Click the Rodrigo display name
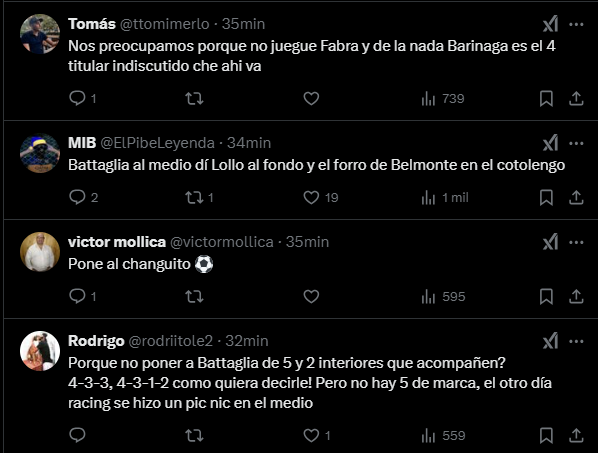The width and height of the screenshot is (598, 453). (96, 341)
